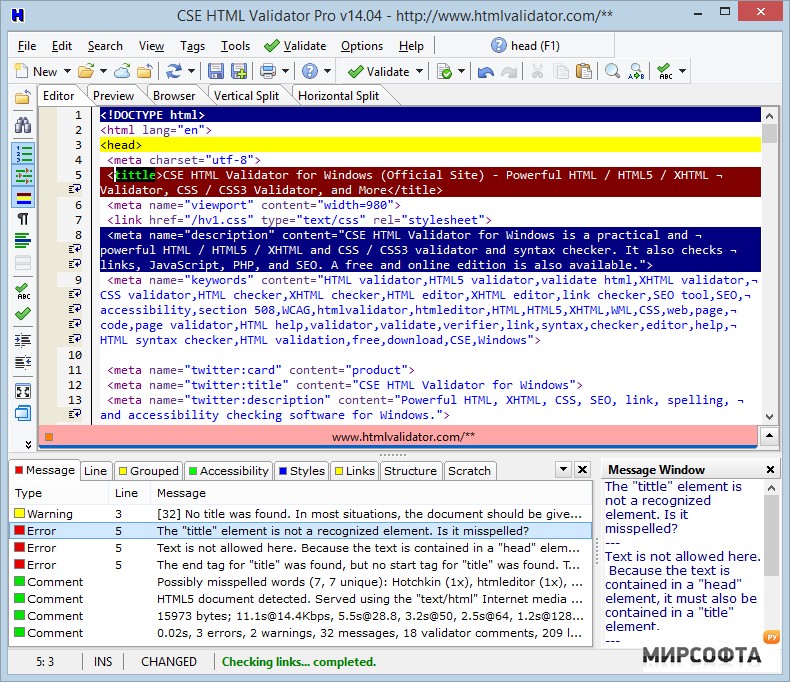Click the Save floppy disk icon
Viewport: 790px width, 682px height.
[x=215, y=71]
